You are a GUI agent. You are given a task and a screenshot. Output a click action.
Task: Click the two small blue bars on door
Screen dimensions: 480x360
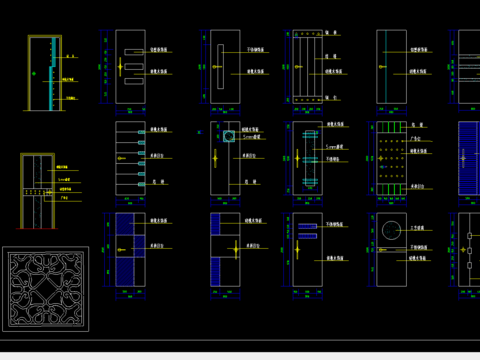[307, 231]
